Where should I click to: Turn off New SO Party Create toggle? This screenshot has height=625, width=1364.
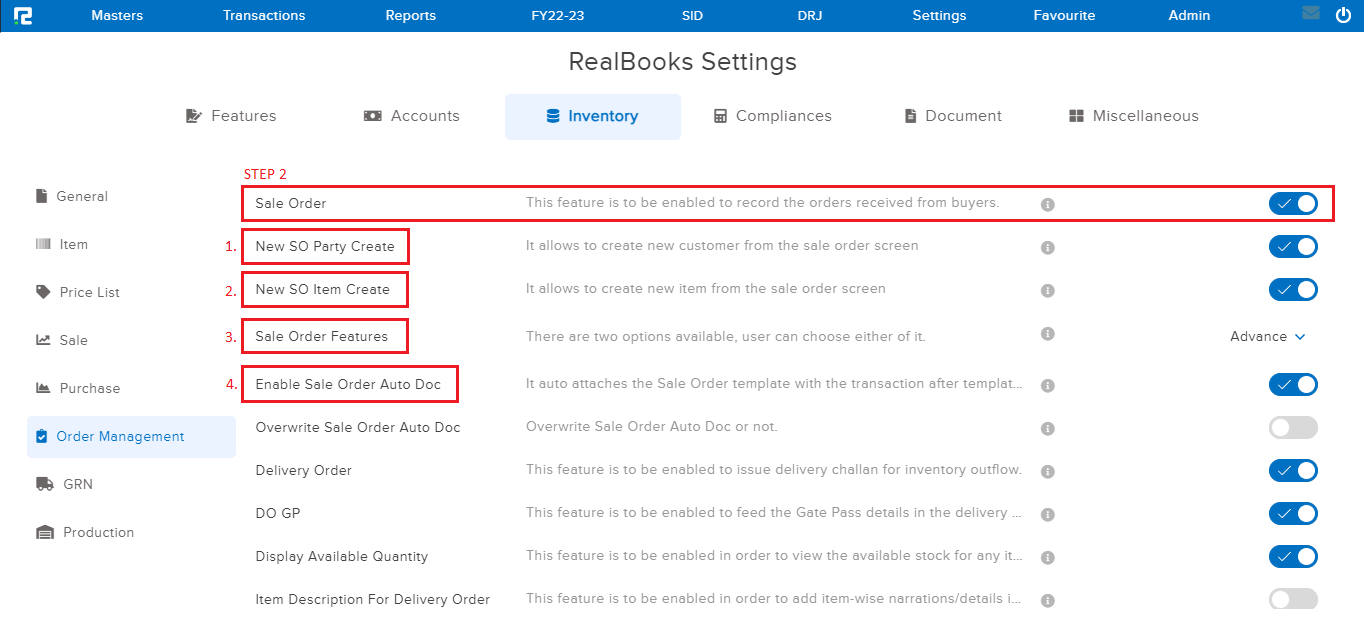[1293, 246]
